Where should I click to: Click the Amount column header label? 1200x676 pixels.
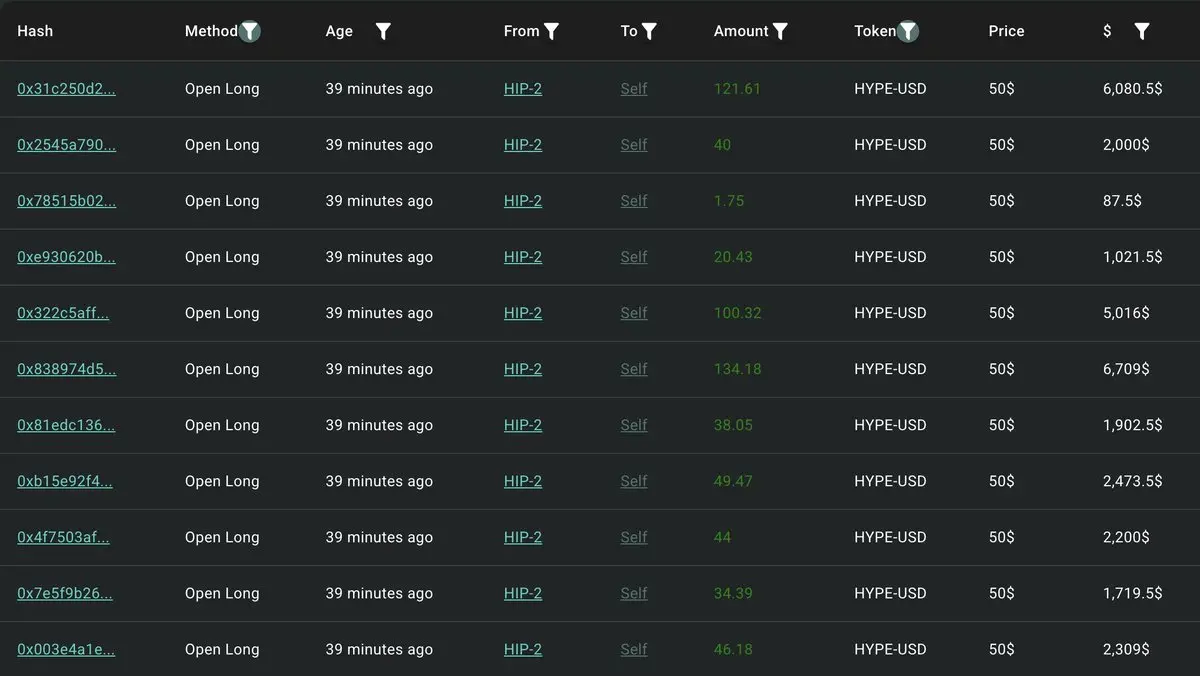click(741, 31)
